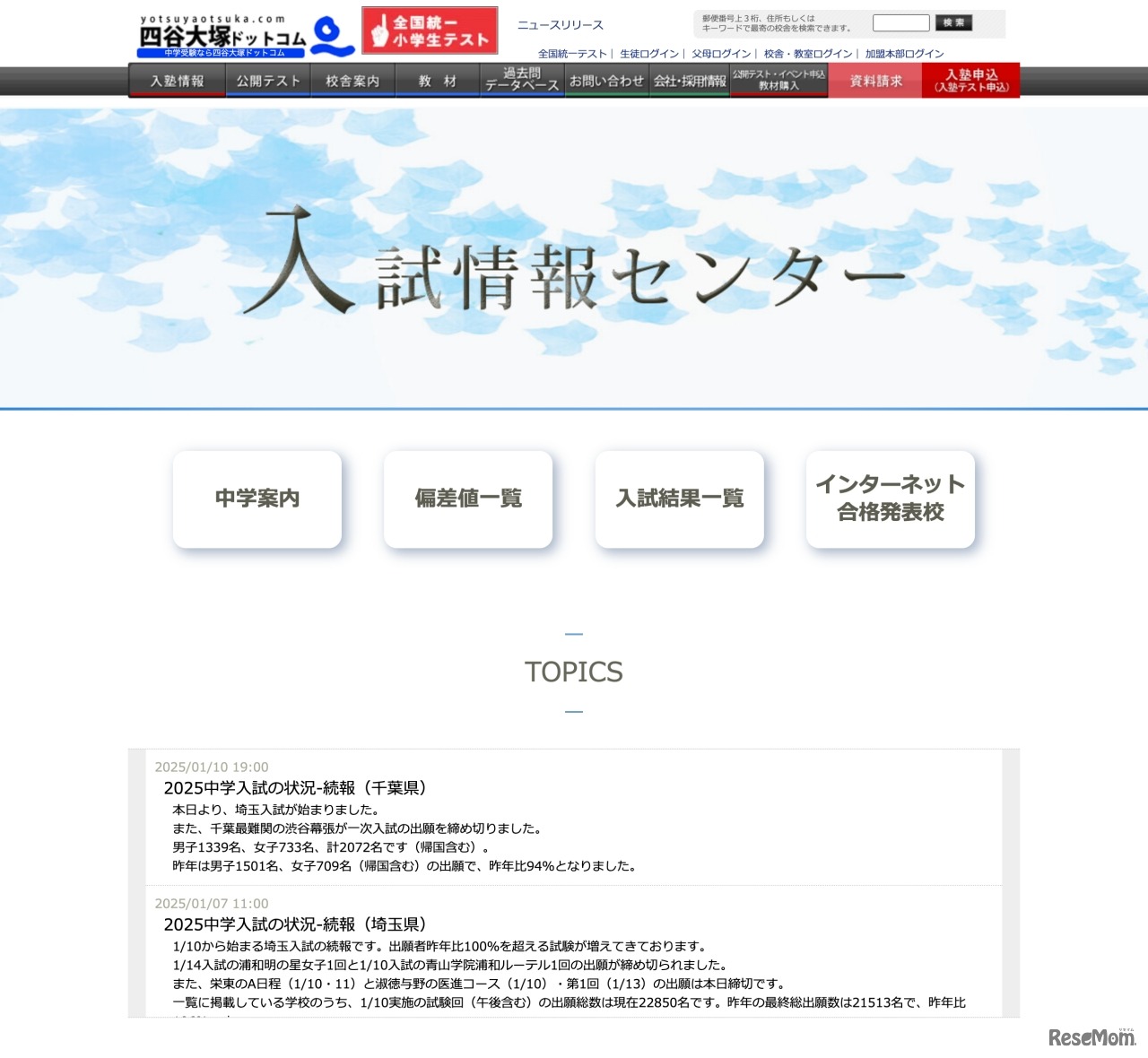Click the 検索 search button
The width and height of the screenshot is (1148, 1058).
953,22
